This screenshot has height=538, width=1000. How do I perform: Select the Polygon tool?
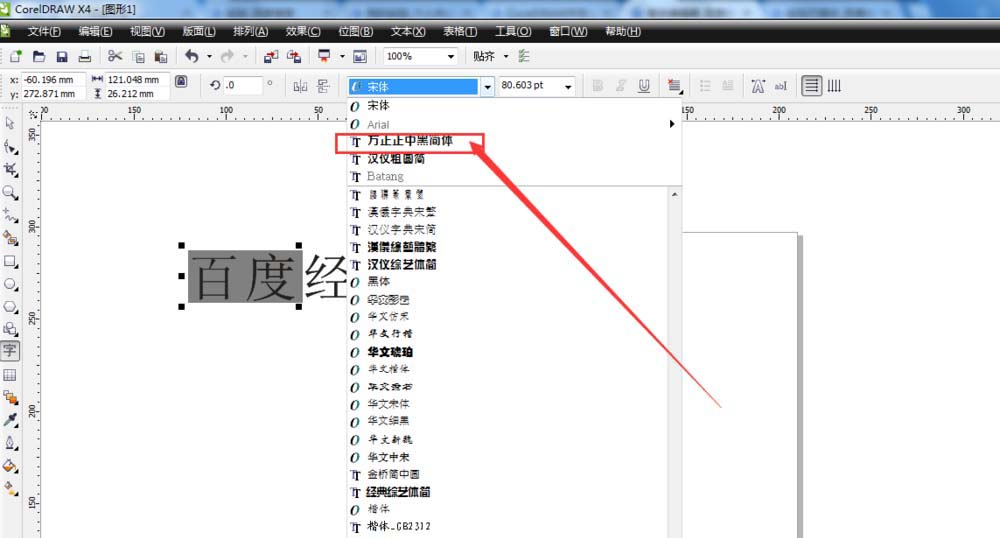10,307
